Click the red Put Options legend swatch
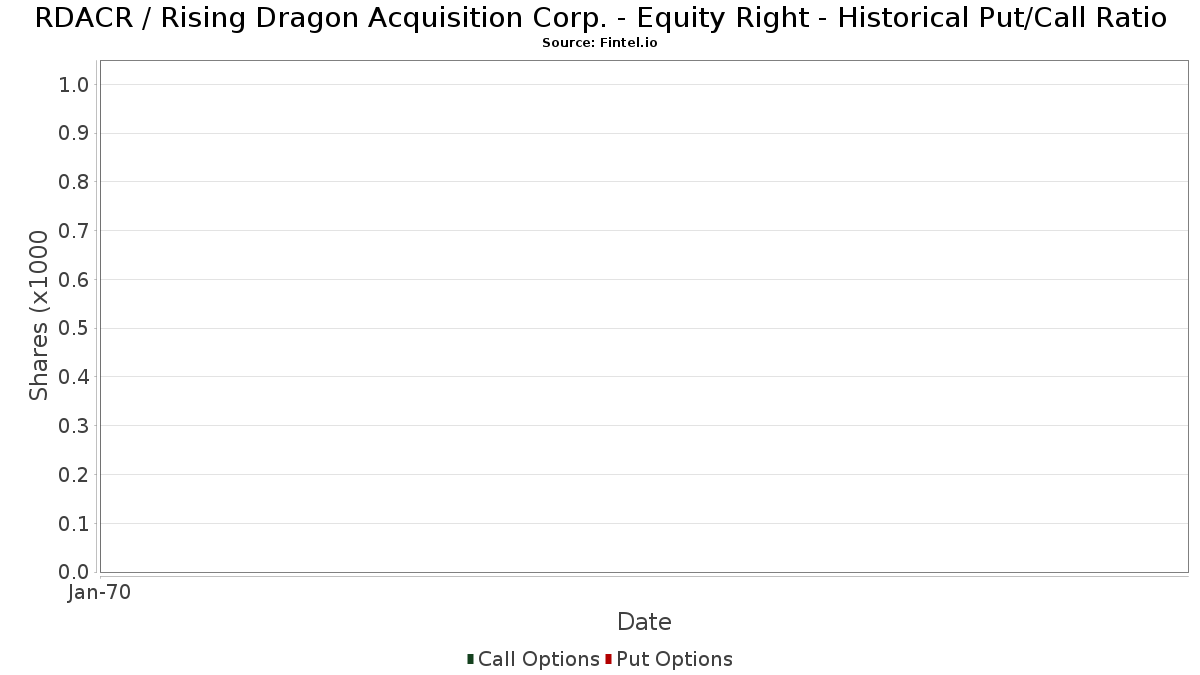 (608, 659)
